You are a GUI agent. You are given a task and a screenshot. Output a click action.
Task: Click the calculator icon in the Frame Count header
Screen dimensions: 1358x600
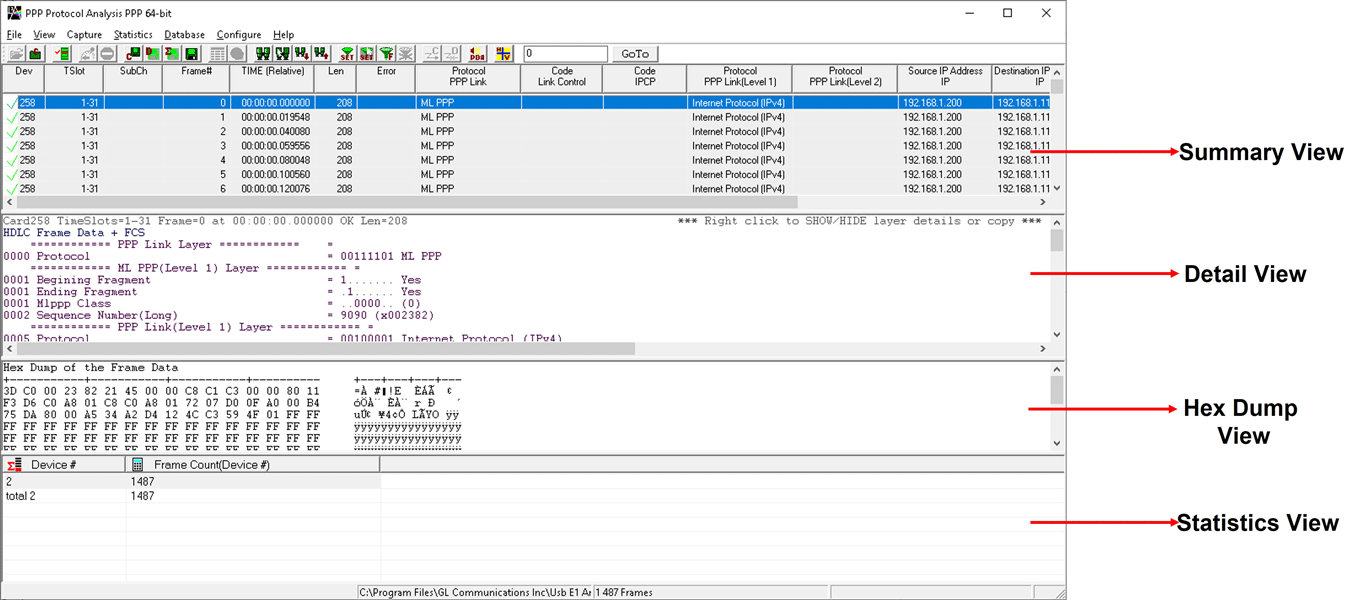(x=138, y=465)
